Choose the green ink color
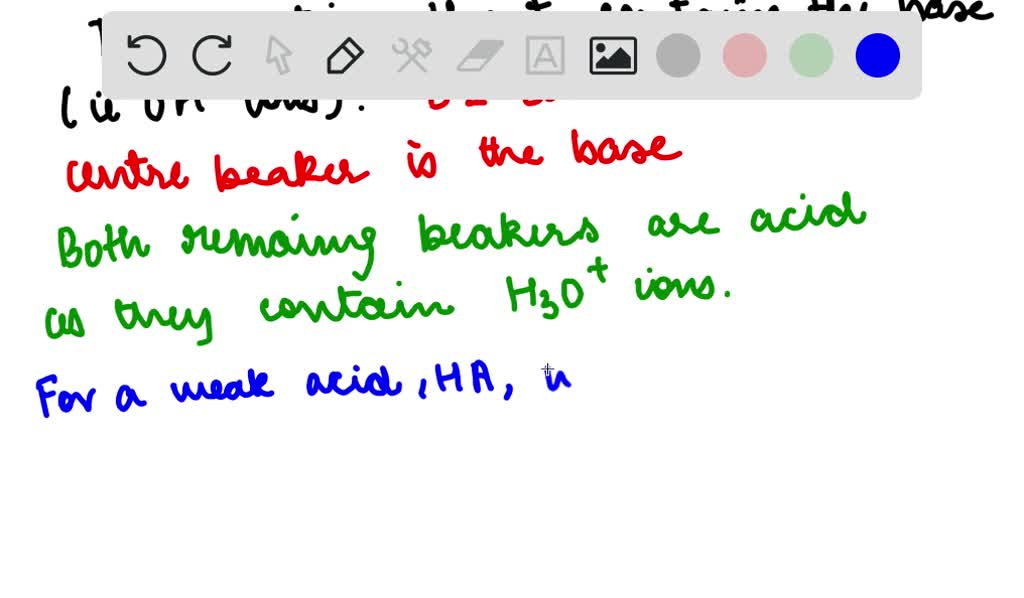1024x598 pixels. 810,55
